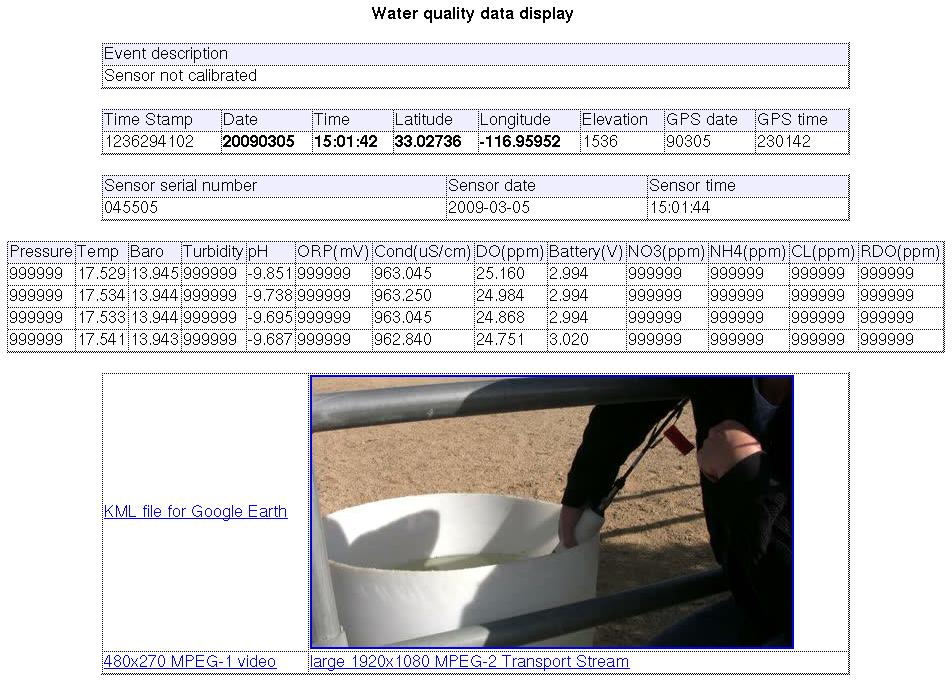Screen dimensions: 952x680
Task: Click the 'RDO(ppm)' column header
Action: click(x=900, y=251)
